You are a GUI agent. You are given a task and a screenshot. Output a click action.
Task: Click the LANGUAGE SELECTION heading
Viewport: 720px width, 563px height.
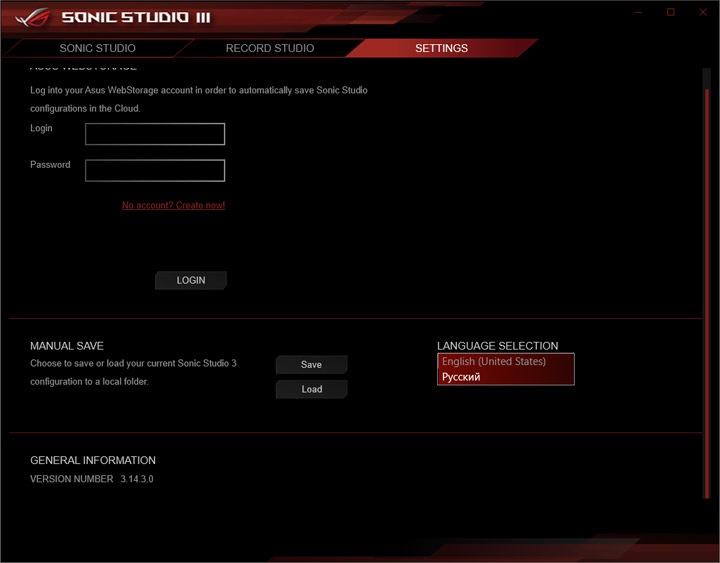(x=498, y=346)
